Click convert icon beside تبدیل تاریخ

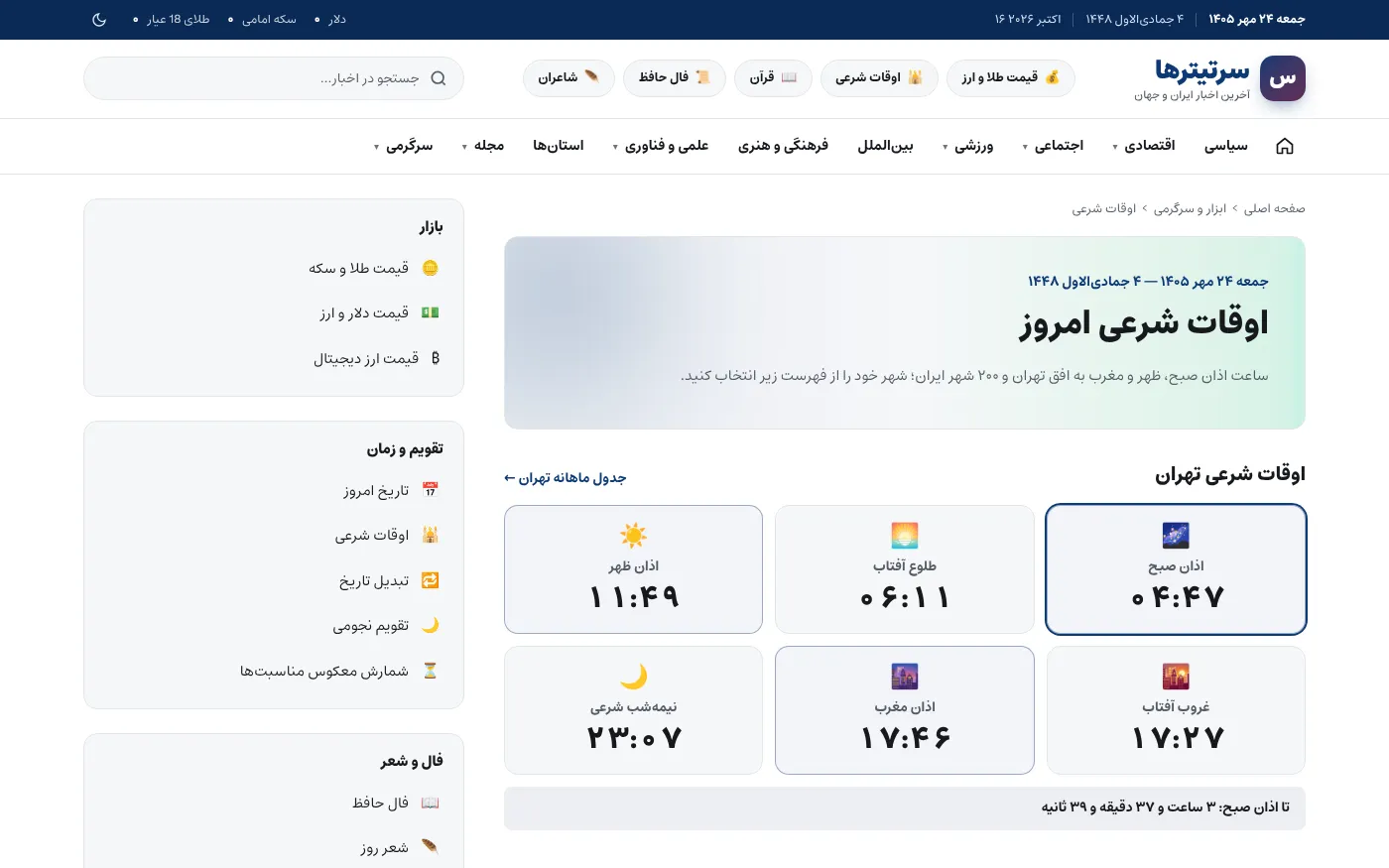coord(430,580)
